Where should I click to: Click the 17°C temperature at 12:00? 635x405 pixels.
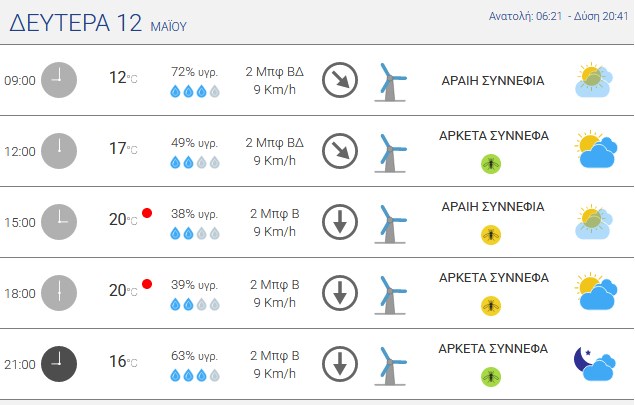click(x=123, y=148)
